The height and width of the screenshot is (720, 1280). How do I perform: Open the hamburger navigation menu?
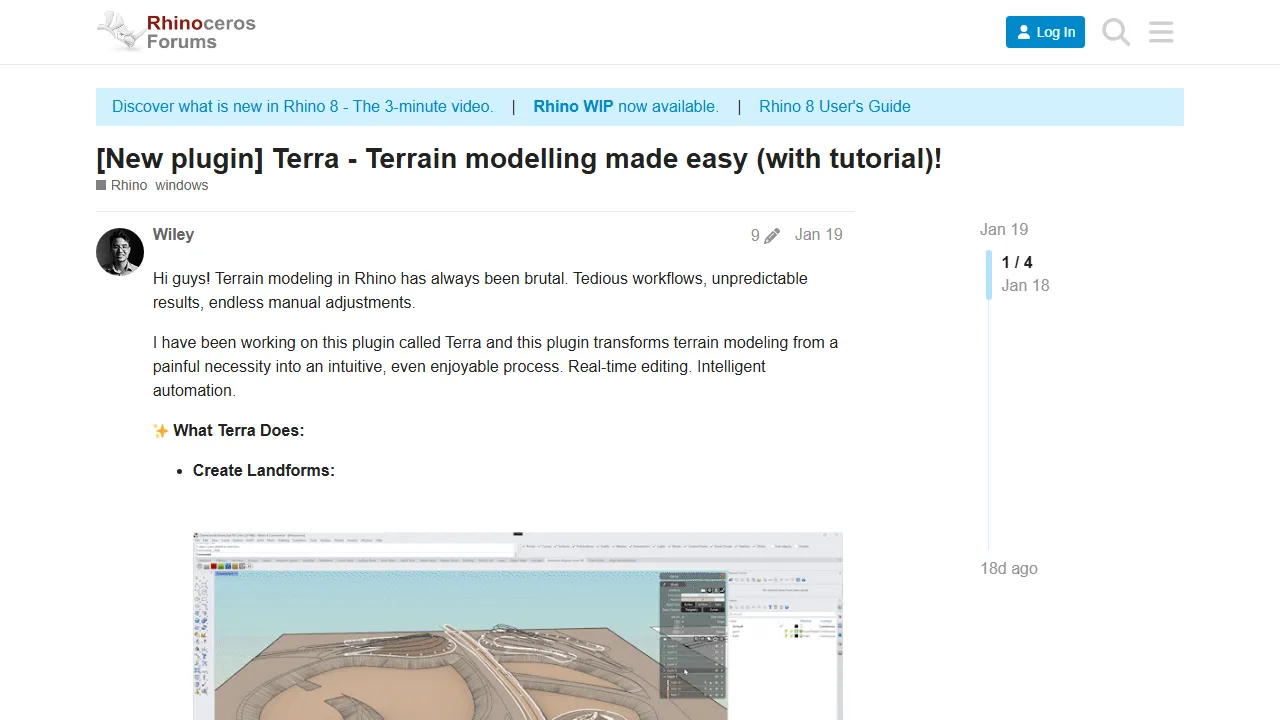point(1160,32)
